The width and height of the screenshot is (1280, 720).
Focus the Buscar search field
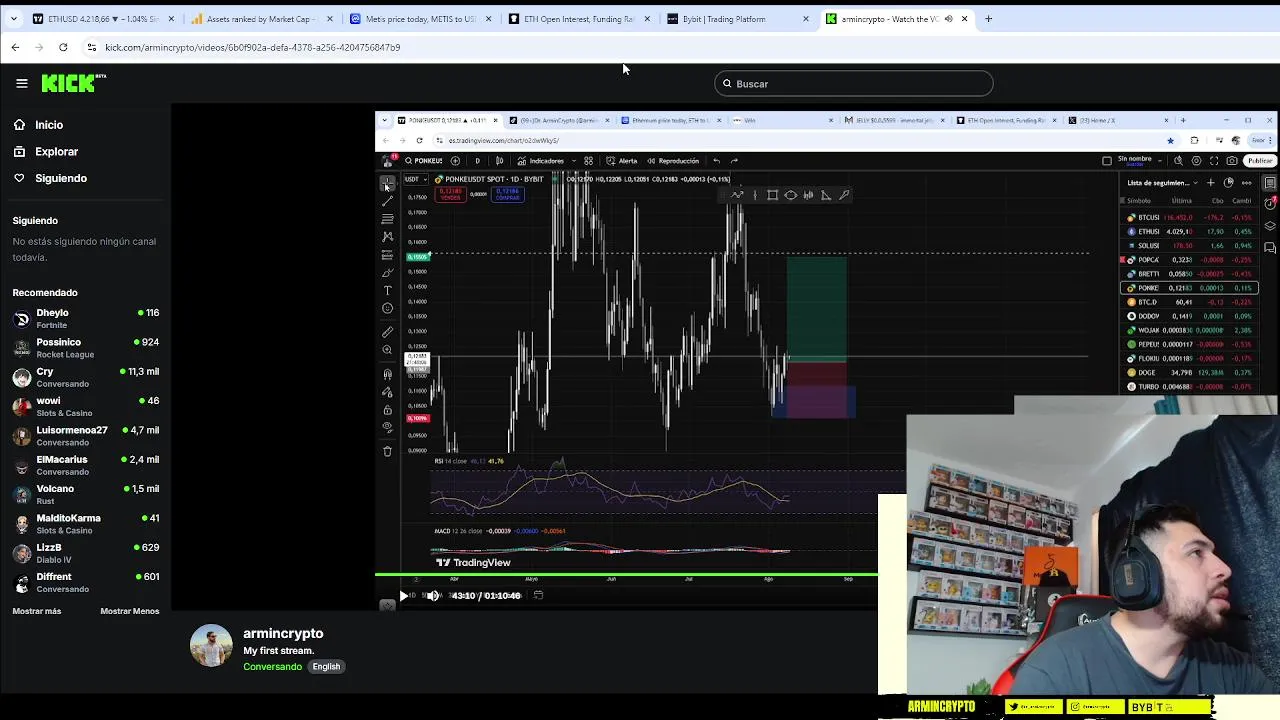pos(854,84)
